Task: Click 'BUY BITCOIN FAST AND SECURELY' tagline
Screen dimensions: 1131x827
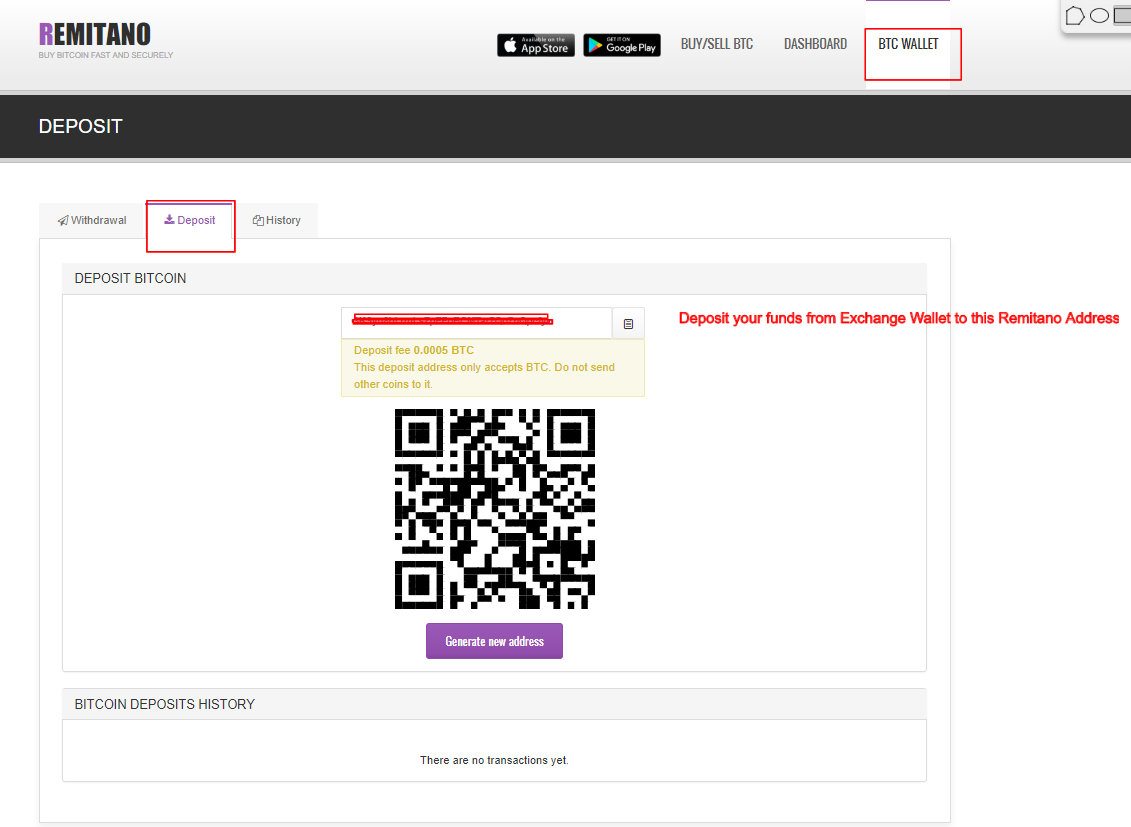Action: [106, 55]
